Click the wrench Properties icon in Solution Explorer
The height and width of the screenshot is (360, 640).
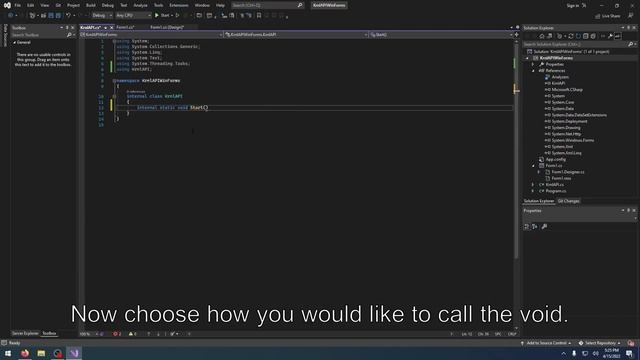(x=610, y=36)
